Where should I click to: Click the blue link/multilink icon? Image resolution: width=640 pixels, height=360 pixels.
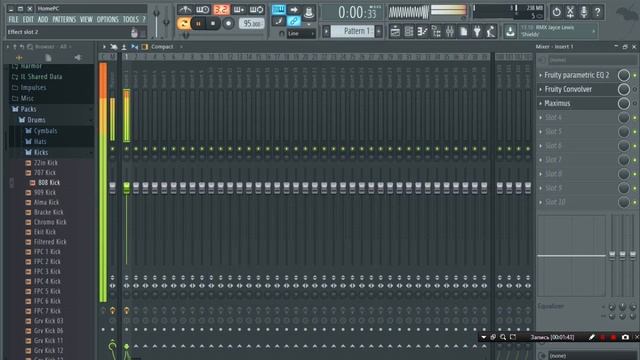(x=293, y=21)
